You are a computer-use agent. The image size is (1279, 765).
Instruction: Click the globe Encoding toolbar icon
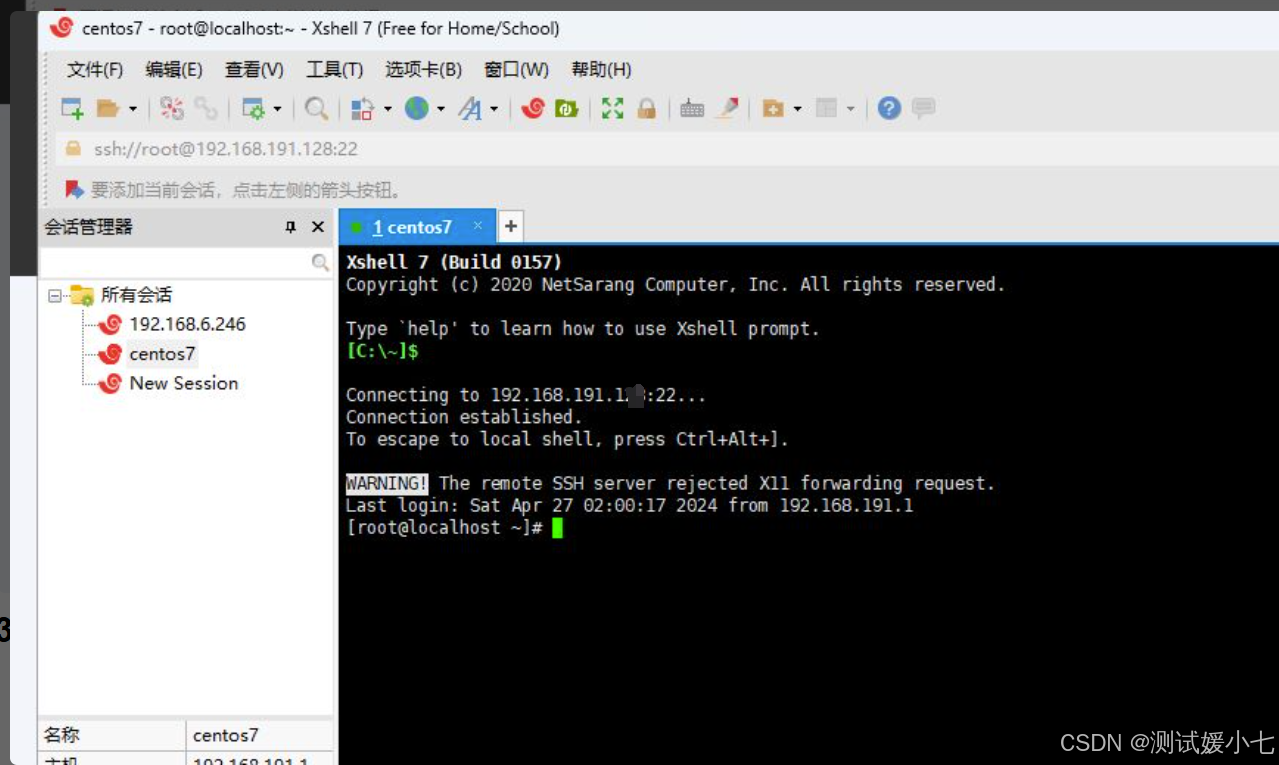tap(416, 109)
